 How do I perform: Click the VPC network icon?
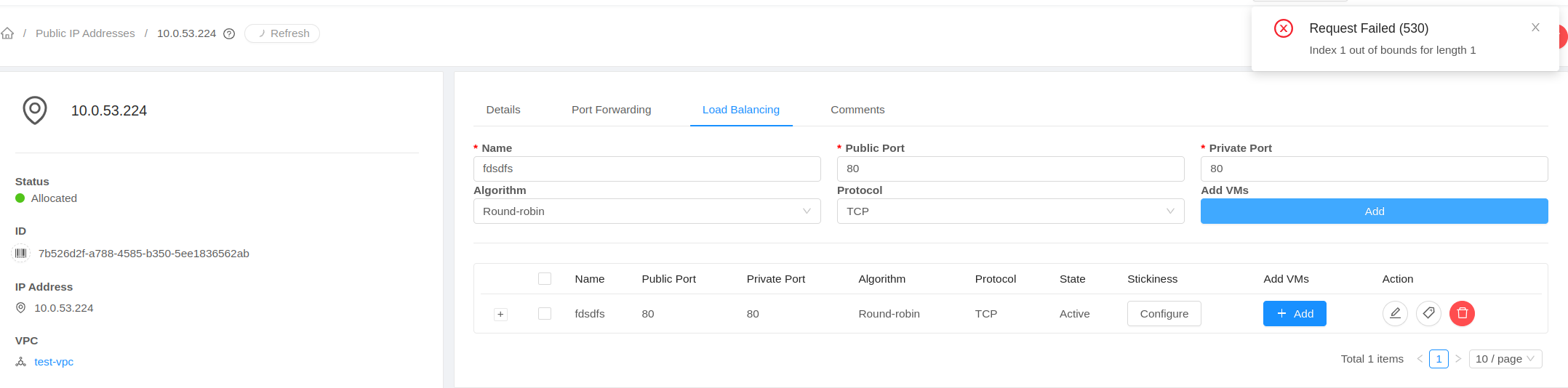coord(21,362)
